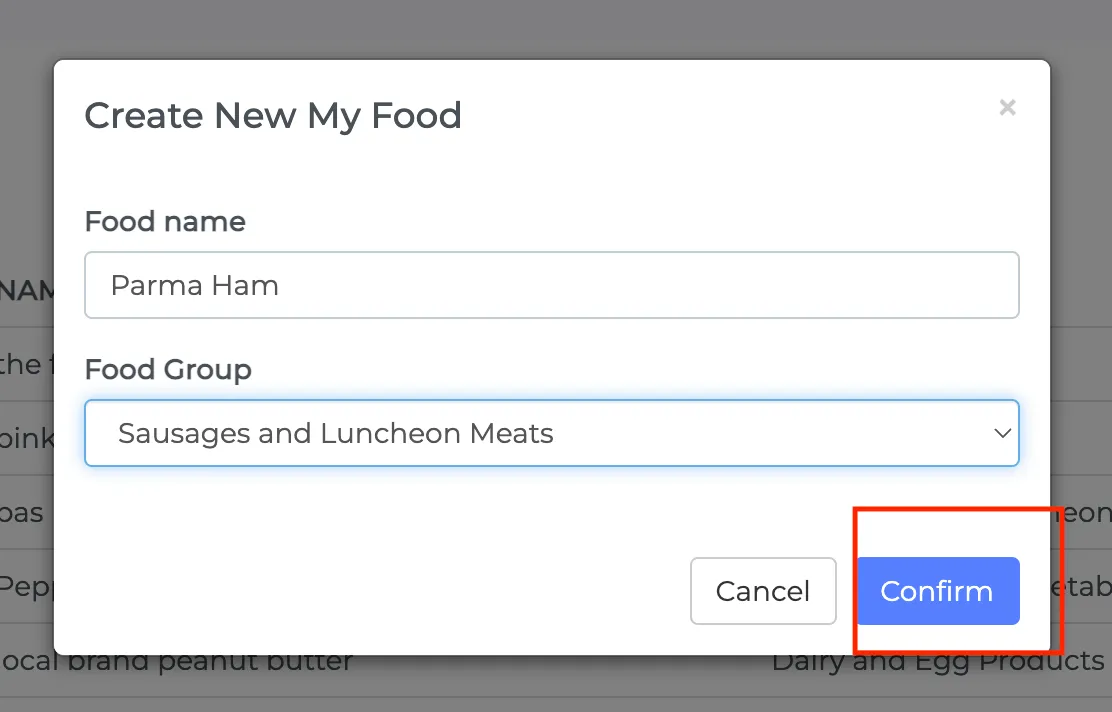Click the NAME column header
The image size is (1112, 712).
pos(25,290)
